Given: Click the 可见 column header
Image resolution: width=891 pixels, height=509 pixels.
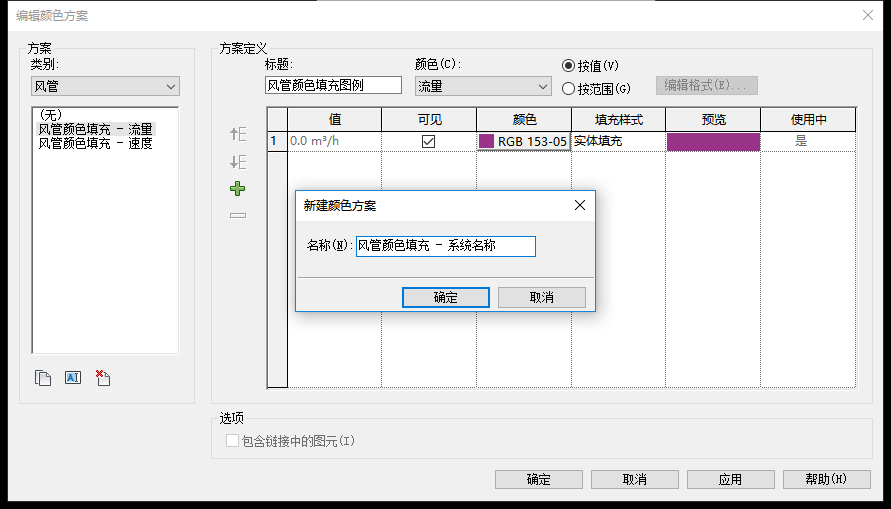Looking at the screenshot, I should coord(429,119).
